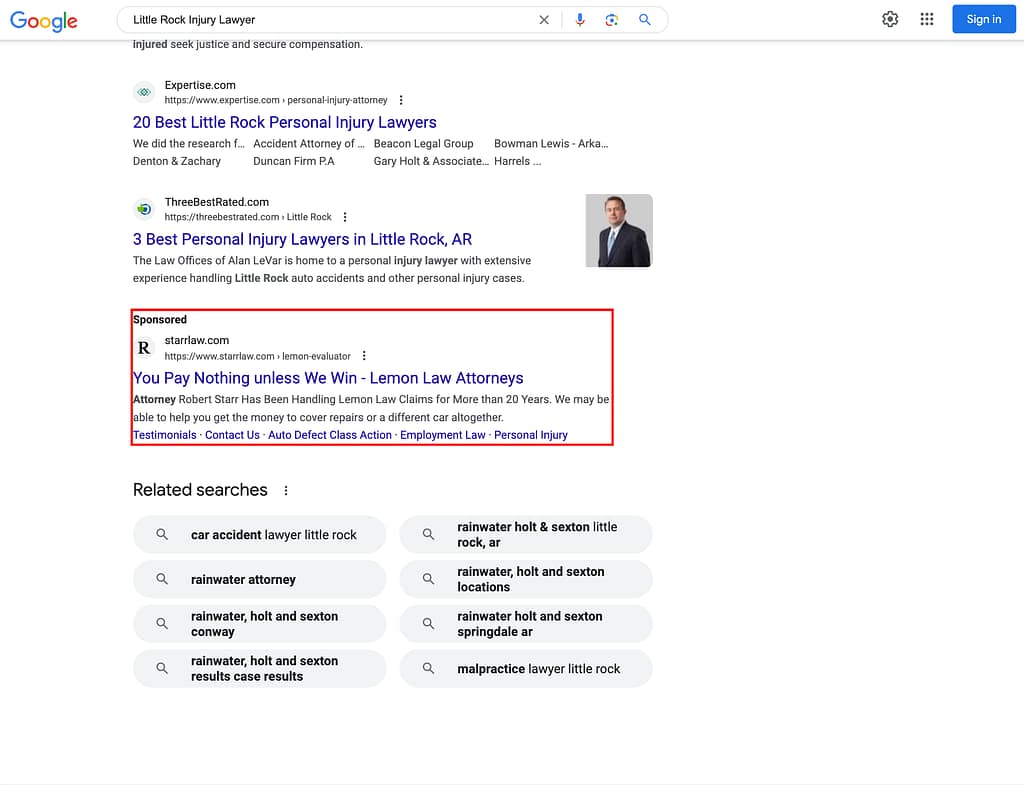Search rainwater, holt and sexton locations
Screen dimensions: 1024x785
click(x=526, y=579)
